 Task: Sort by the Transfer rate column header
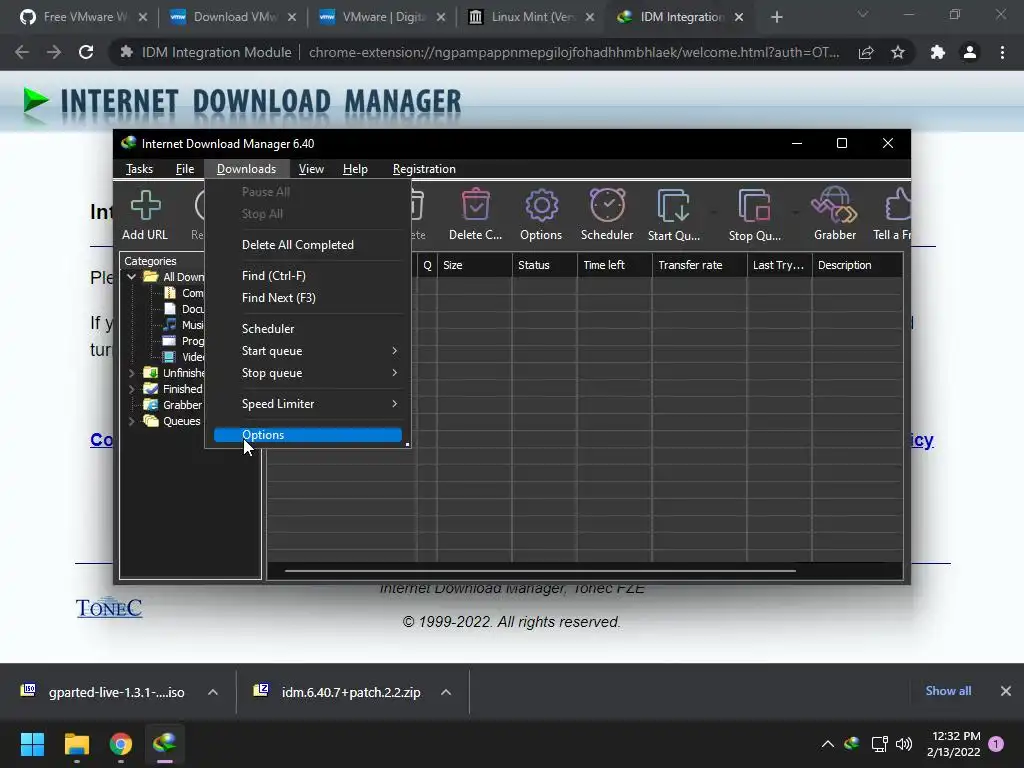[x=699, y=265]
